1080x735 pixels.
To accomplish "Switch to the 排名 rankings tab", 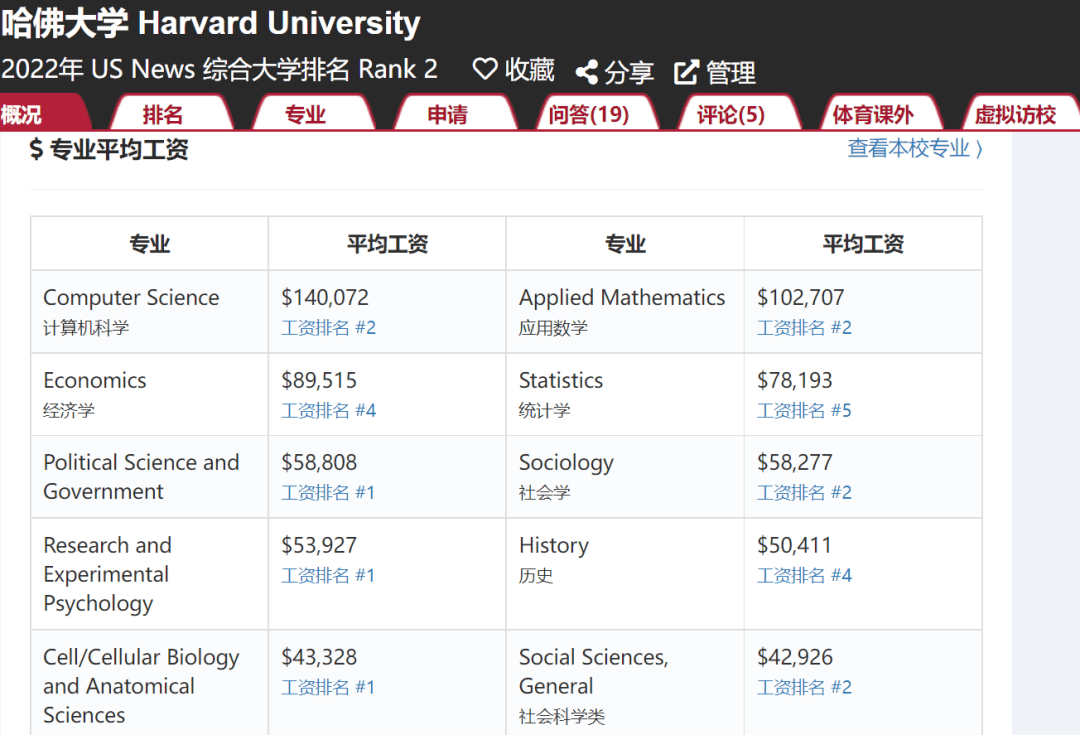I will 163,114.
